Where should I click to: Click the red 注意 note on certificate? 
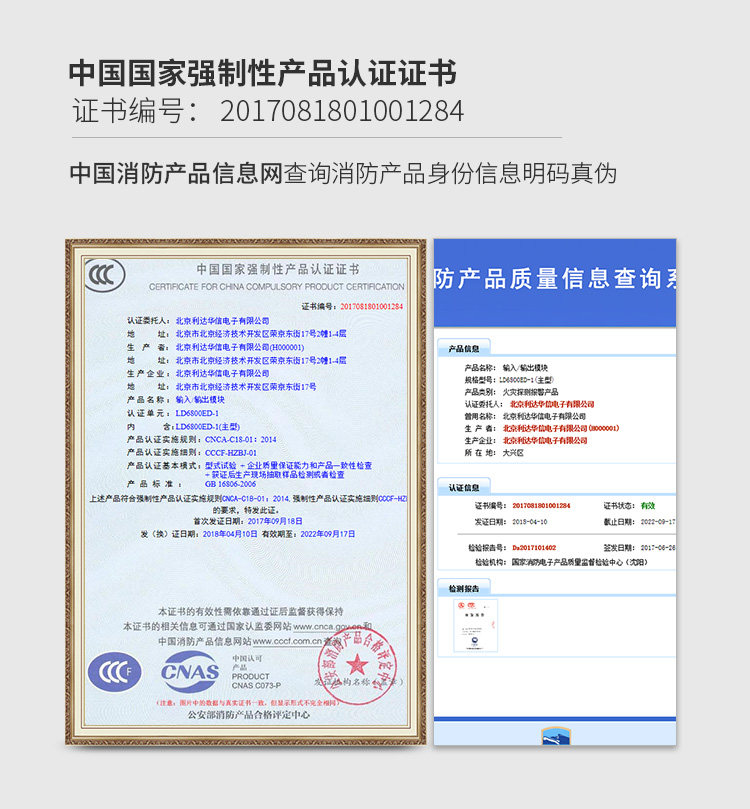248,703
